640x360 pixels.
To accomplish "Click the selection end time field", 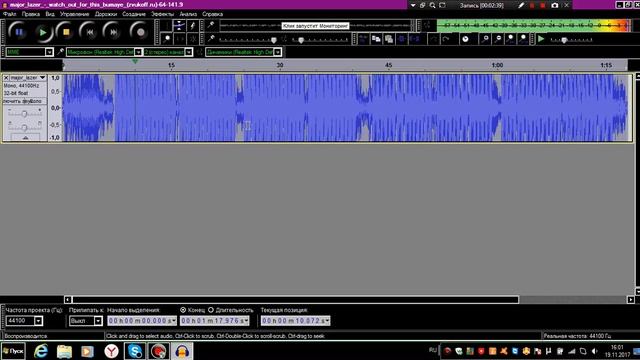I will tap(215, 321).
